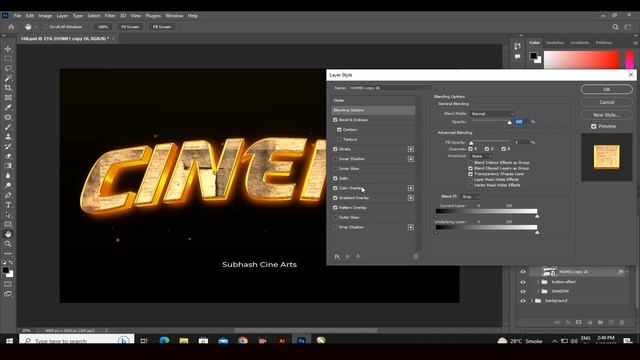Select the Frame tool
640x360 pixels.
coord(8,98)
